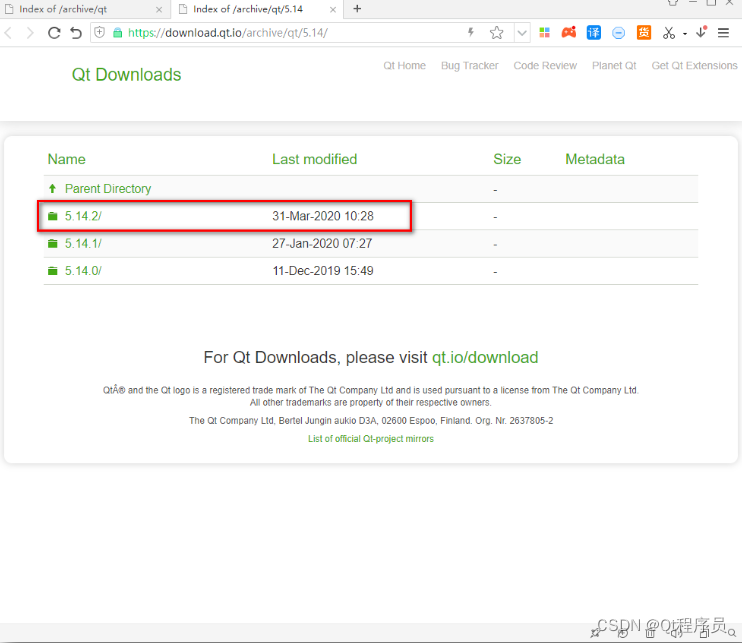742x643 pixels.
Task: Open the Planet Qt nav link
Action: (614, 66)
